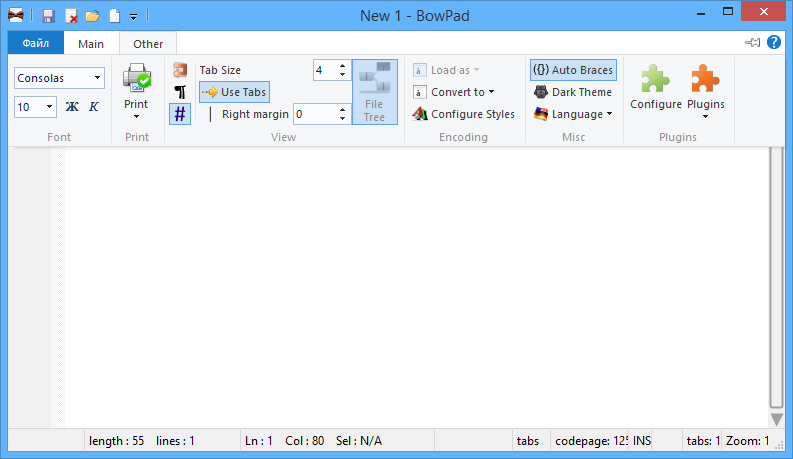Open file using folder icon in title bar
The image size is (793, 459).
[x=93, y=16]
